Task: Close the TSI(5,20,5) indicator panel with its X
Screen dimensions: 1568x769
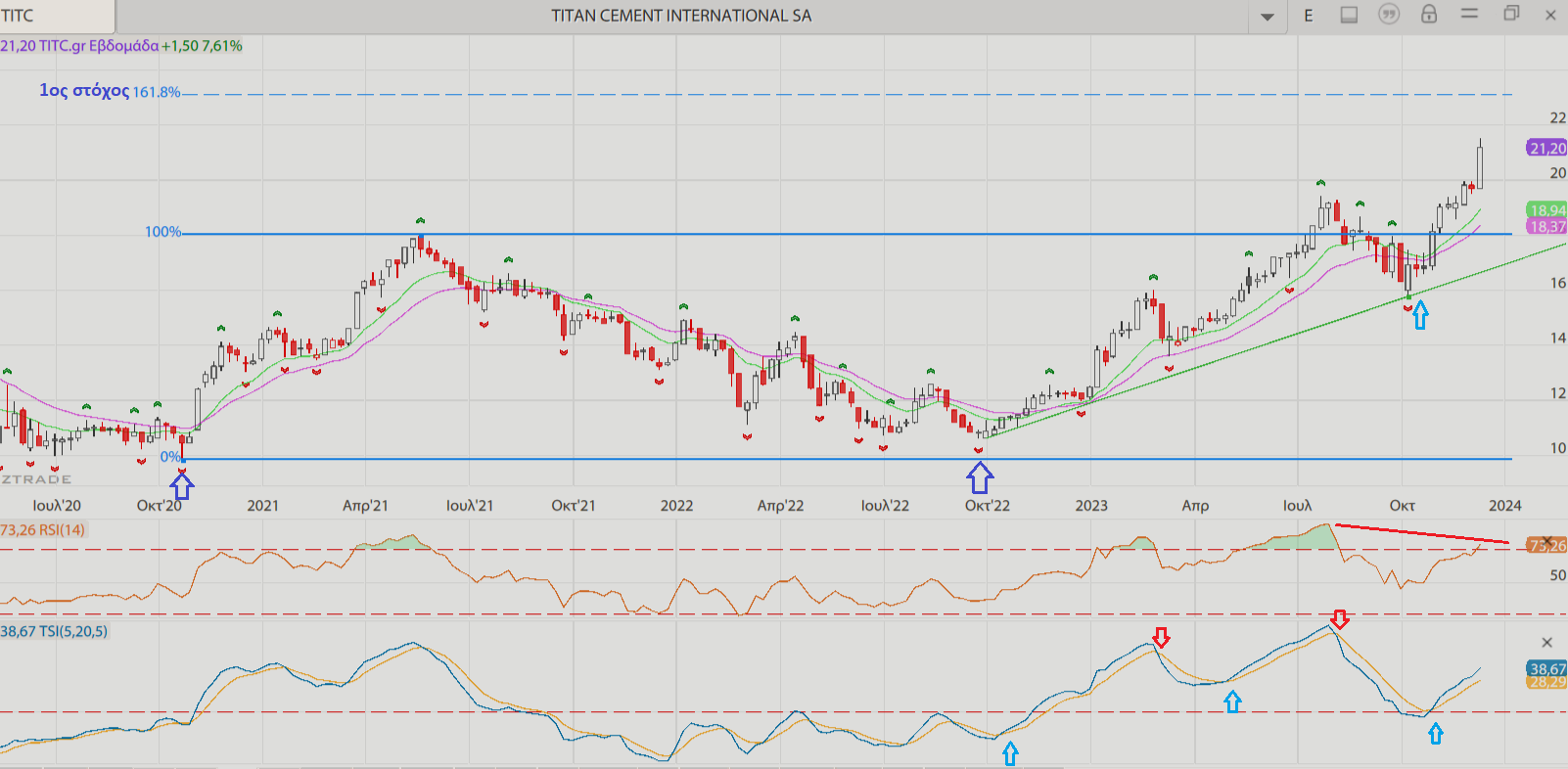Action: pos(1547,643)
